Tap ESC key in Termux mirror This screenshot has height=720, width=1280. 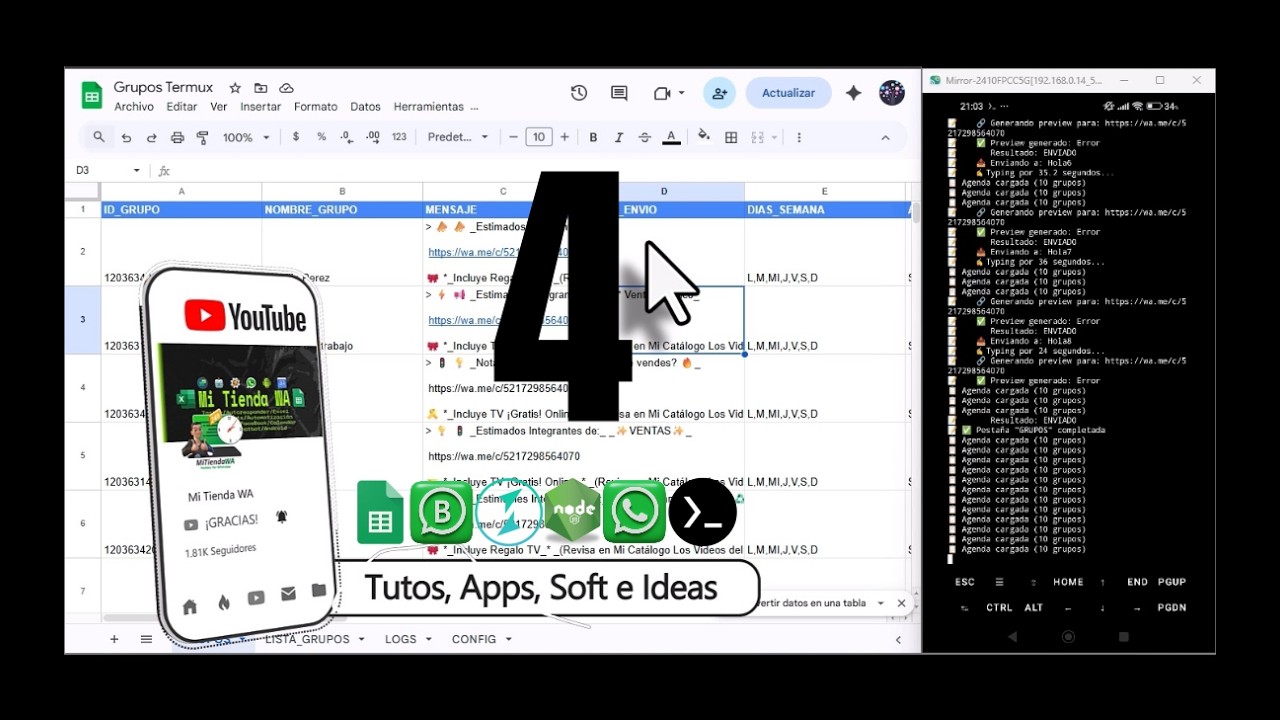pyautogui.click(x=964, y=582)
